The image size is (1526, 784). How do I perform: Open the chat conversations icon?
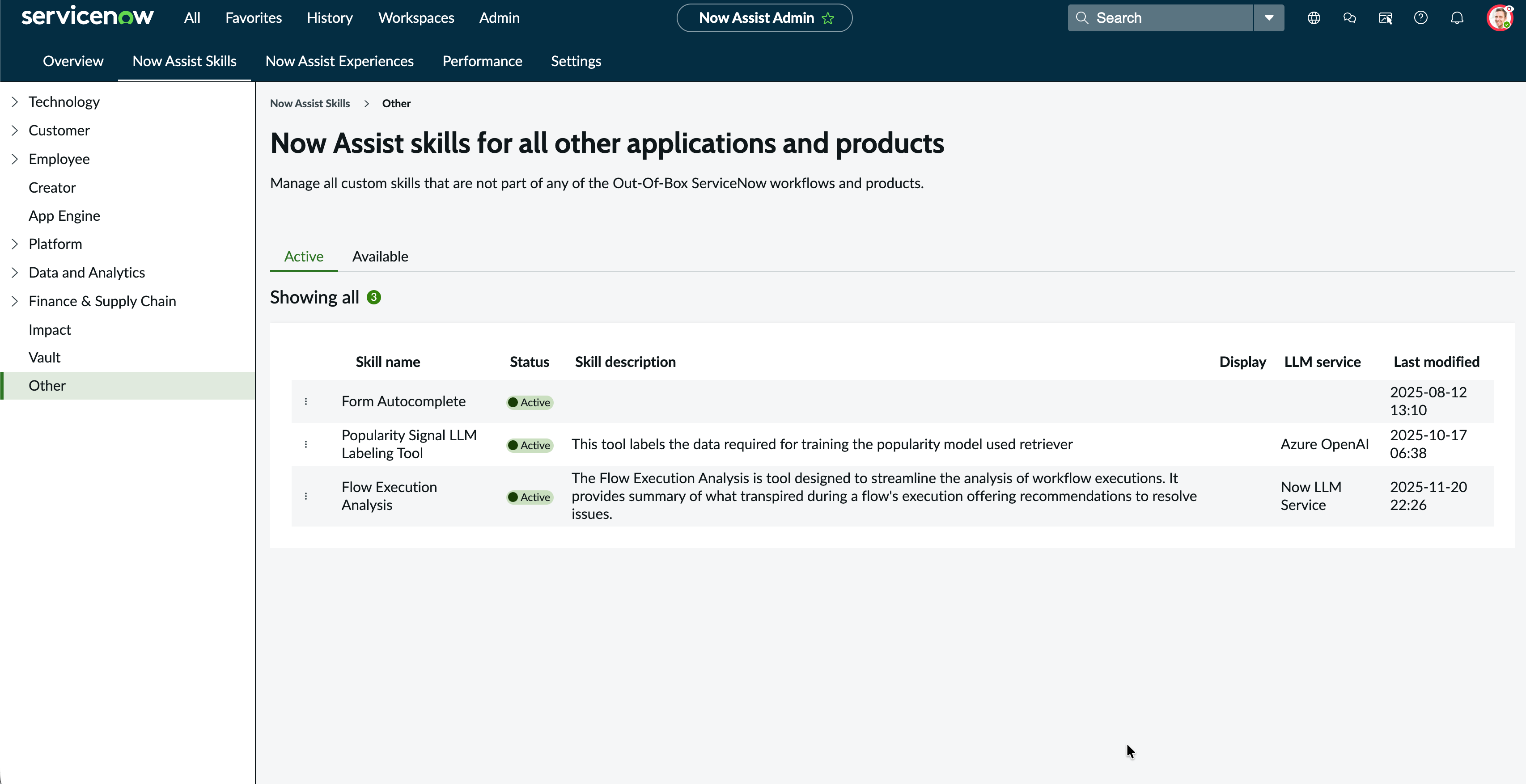pos(1349,18)
